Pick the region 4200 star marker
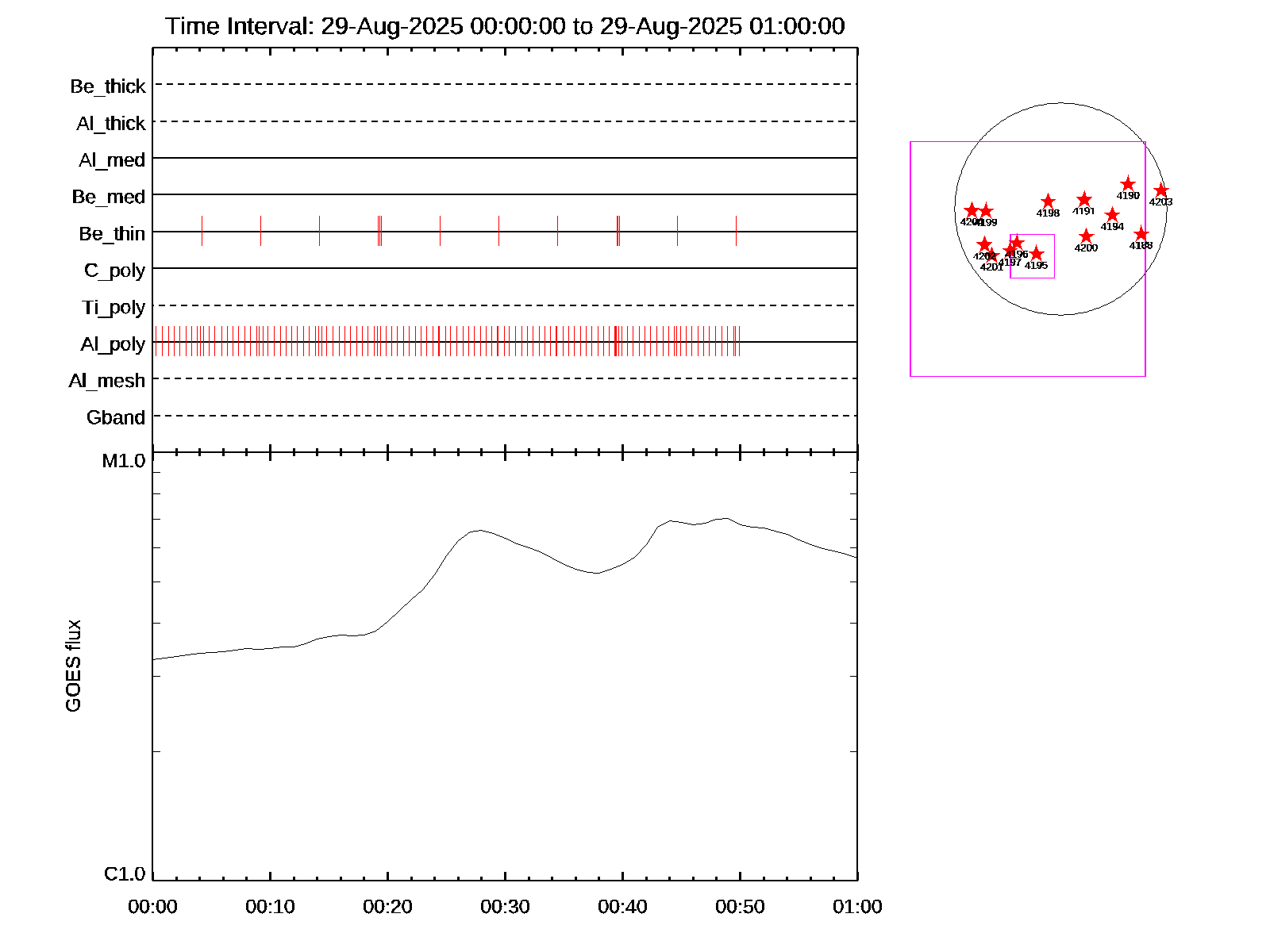The height and width of the screenshot is (952, 1270). [1086, 236]
